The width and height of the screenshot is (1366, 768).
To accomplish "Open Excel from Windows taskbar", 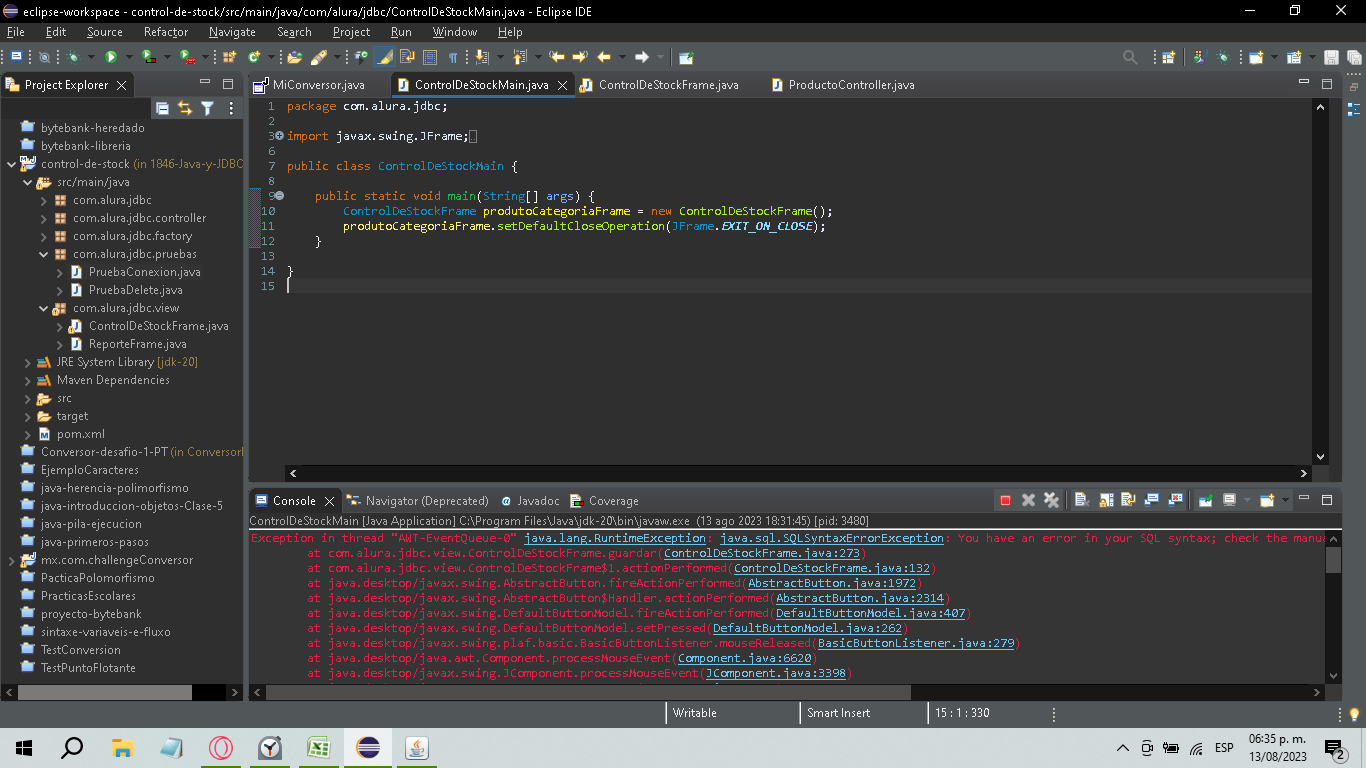I will coord(318,747).
